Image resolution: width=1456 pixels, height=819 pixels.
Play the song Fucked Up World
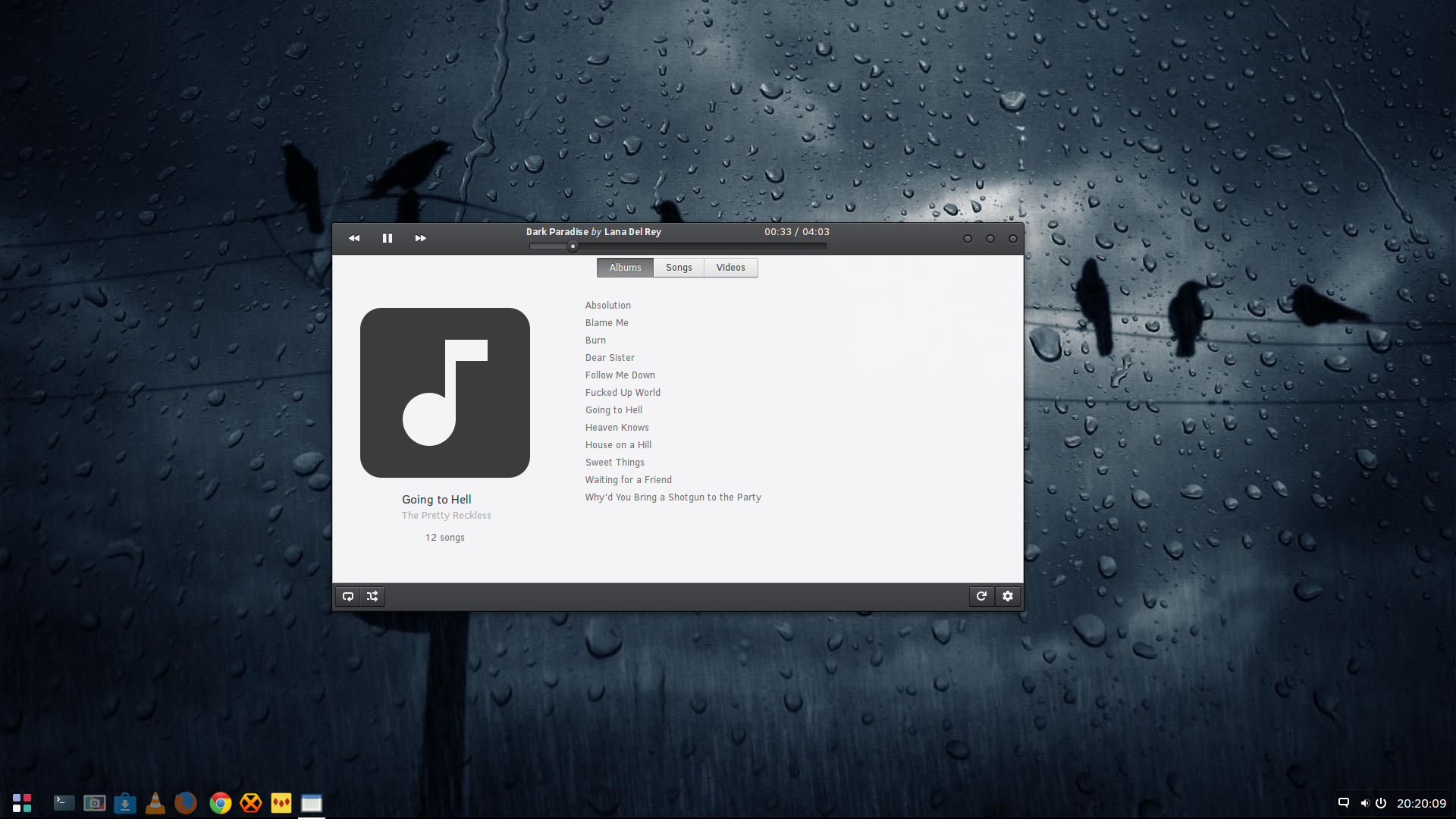click(x=623, y=393)
